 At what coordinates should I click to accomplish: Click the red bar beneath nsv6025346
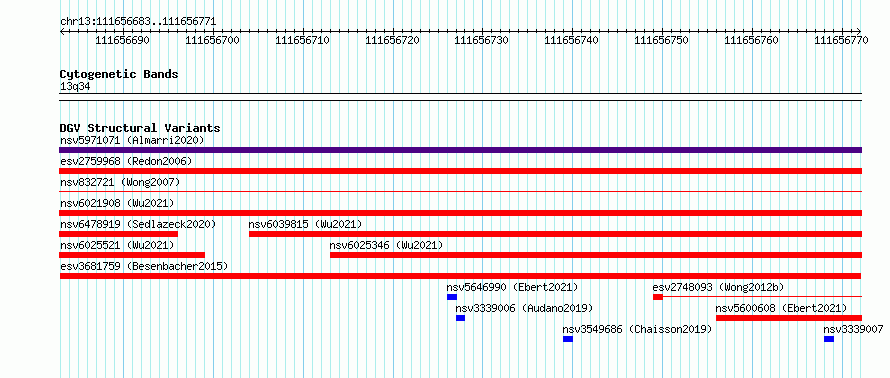(596, 255)
